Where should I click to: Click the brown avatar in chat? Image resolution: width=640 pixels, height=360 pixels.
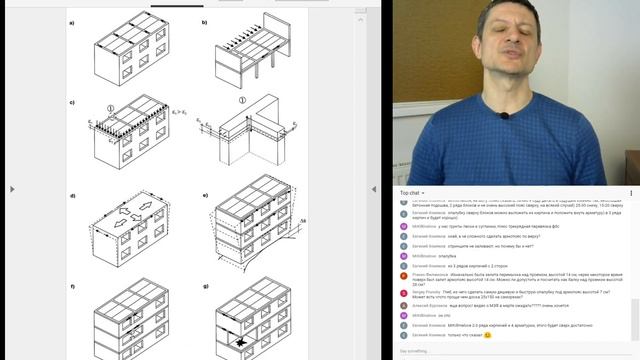[x=404, y=306]
